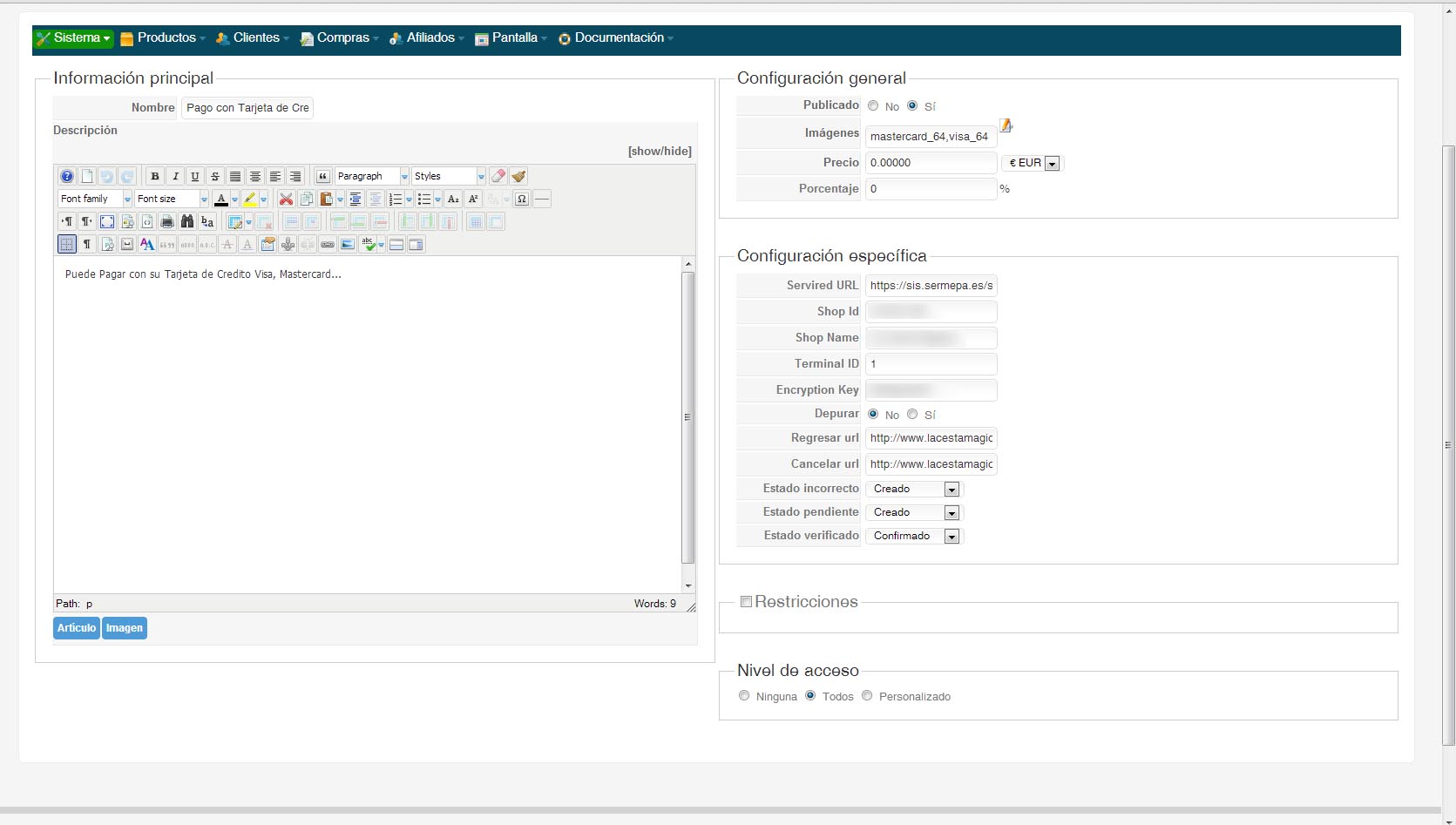Open the EUR currency dropdown
This screenshot has height=825, width=1456.
[1052, 164]
